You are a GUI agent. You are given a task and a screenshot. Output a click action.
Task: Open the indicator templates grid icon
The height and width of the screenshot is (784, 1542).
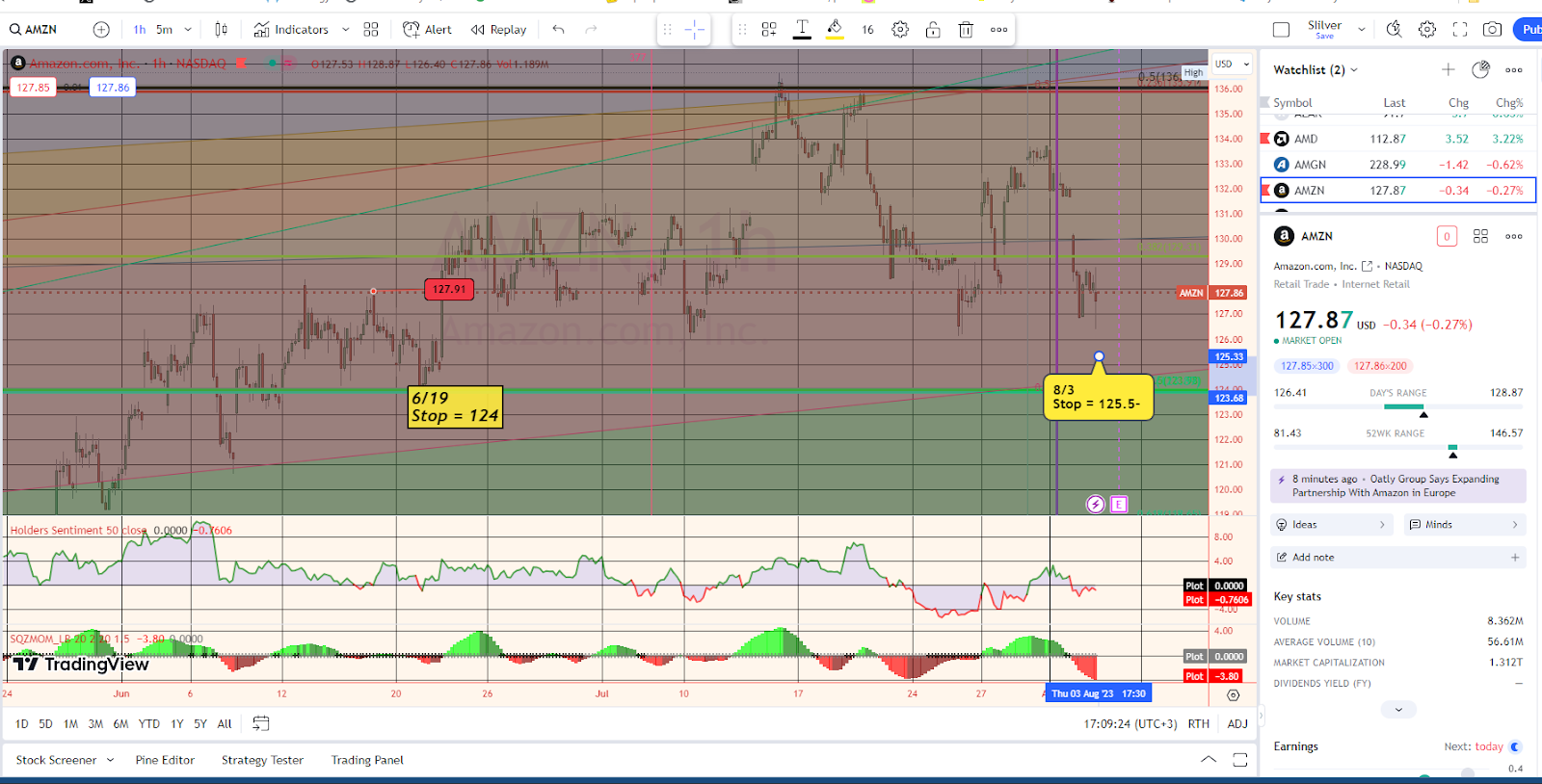(371, 30)
